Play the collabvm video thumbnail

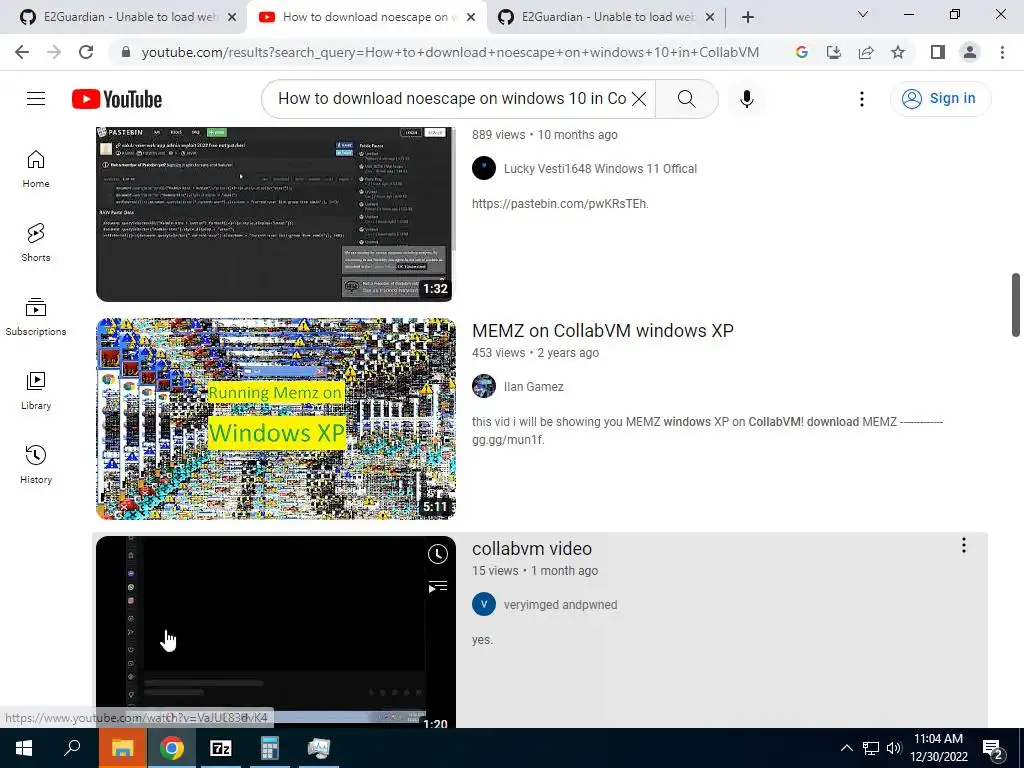pos(276,632)
